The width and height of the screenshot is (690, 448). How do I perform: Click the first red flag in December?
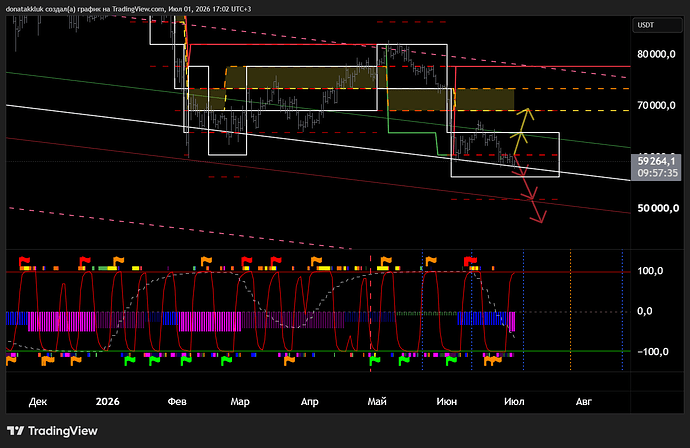[x=24, y=262]
